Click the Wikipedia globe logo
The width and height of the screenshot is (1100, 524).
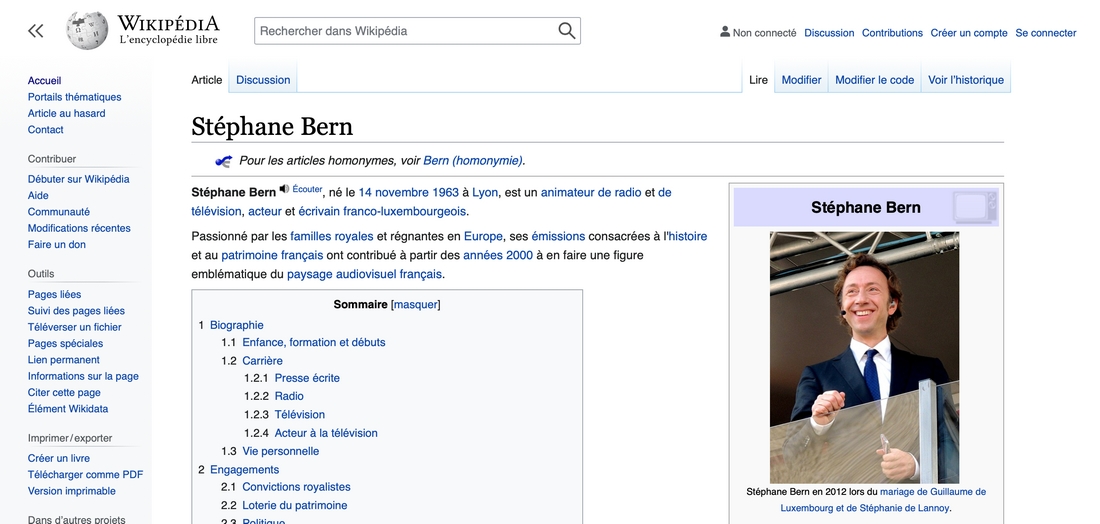pos(87,30)
